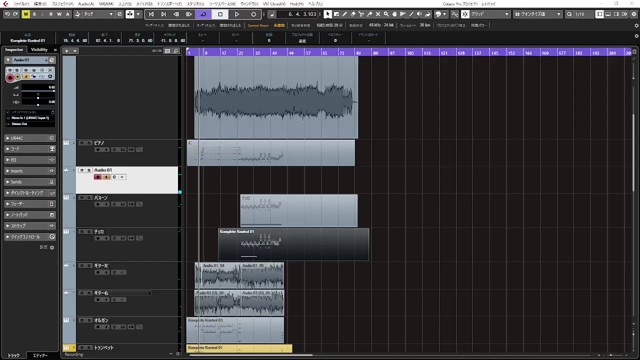
Task: Select the Split scissors tool
Action: pyautogui.click(x=361, y=14)
